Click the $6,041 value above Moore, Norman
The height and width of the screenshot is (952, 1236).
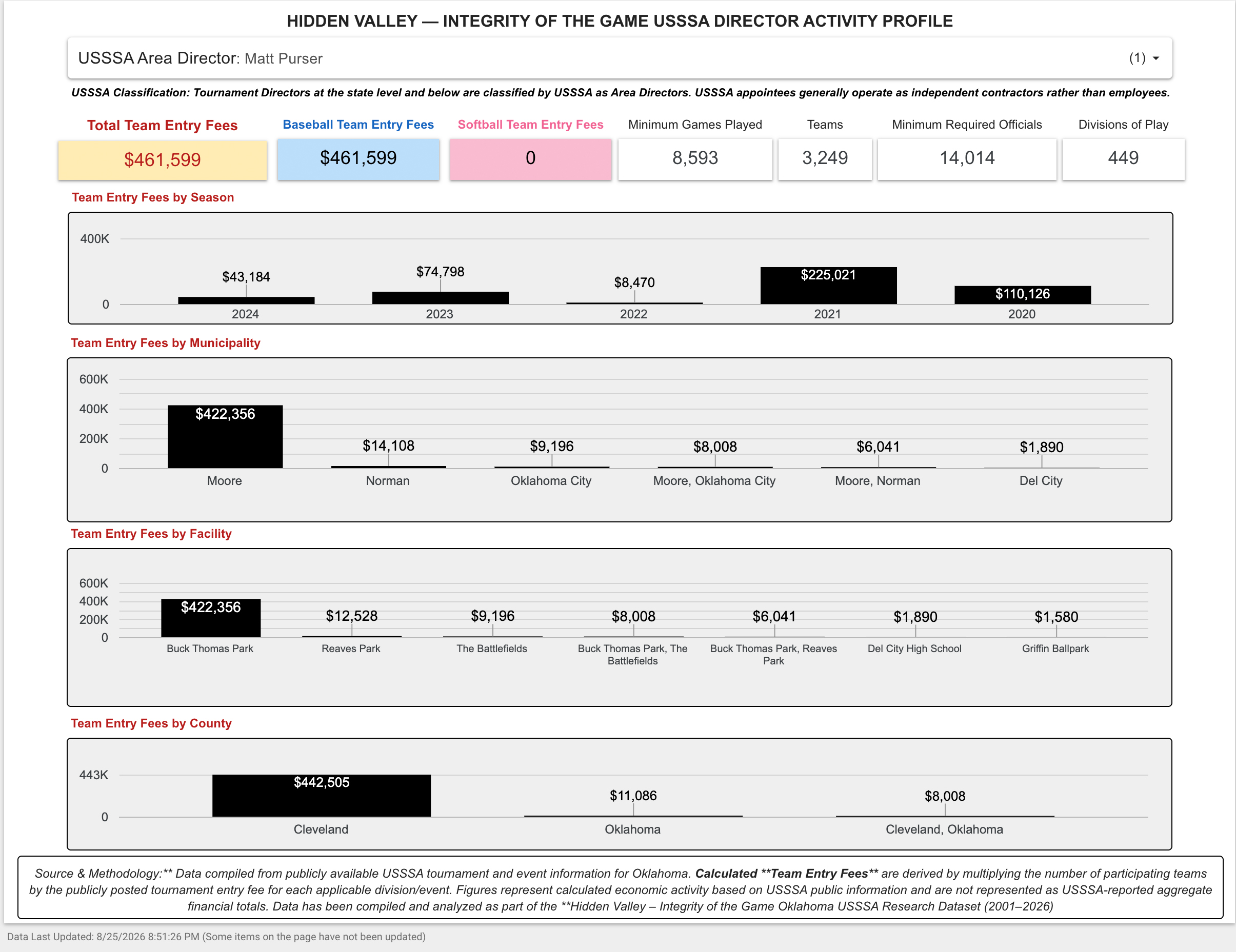tap(879, 447)
